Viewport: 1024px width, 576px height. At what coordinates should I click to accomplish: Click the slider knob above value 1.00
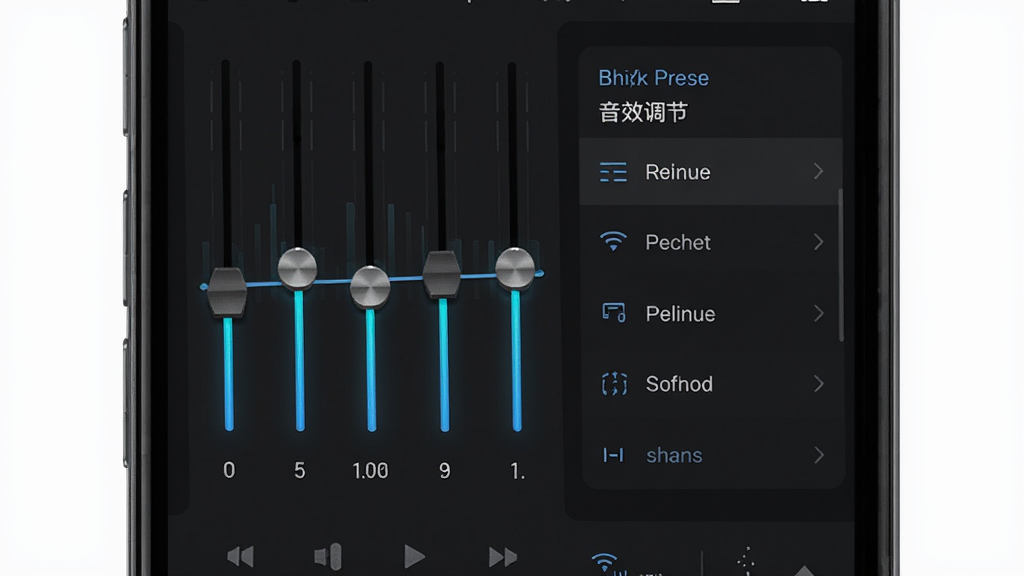[370, 287]
